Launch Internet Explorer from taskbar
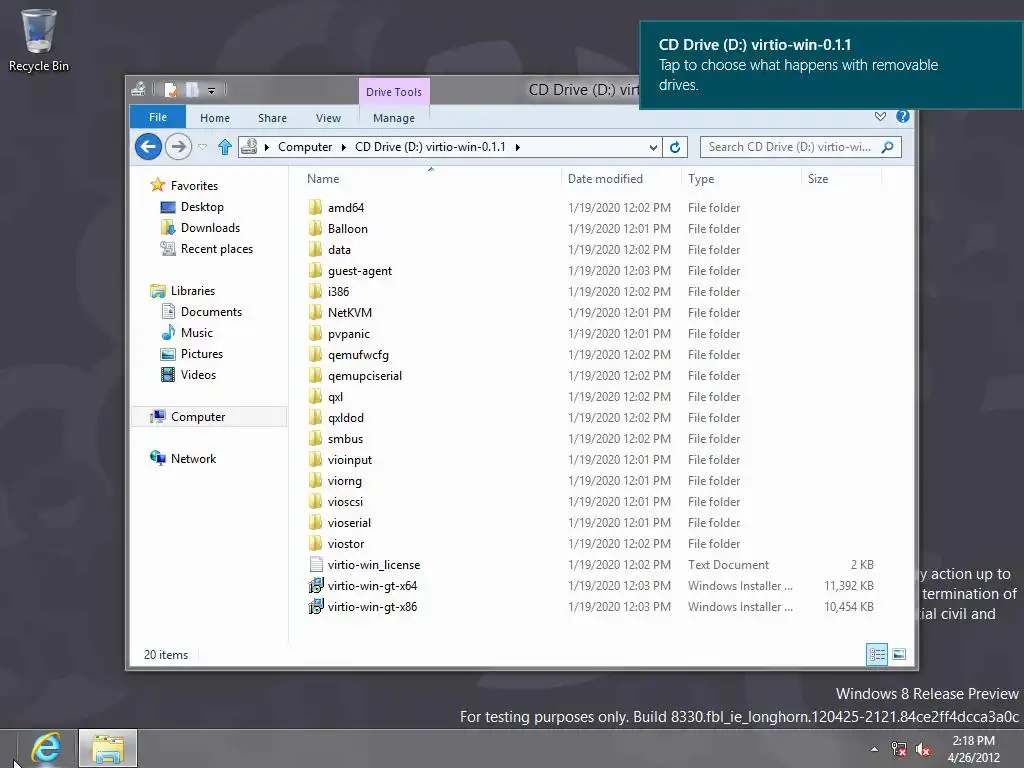 point(44,748)
